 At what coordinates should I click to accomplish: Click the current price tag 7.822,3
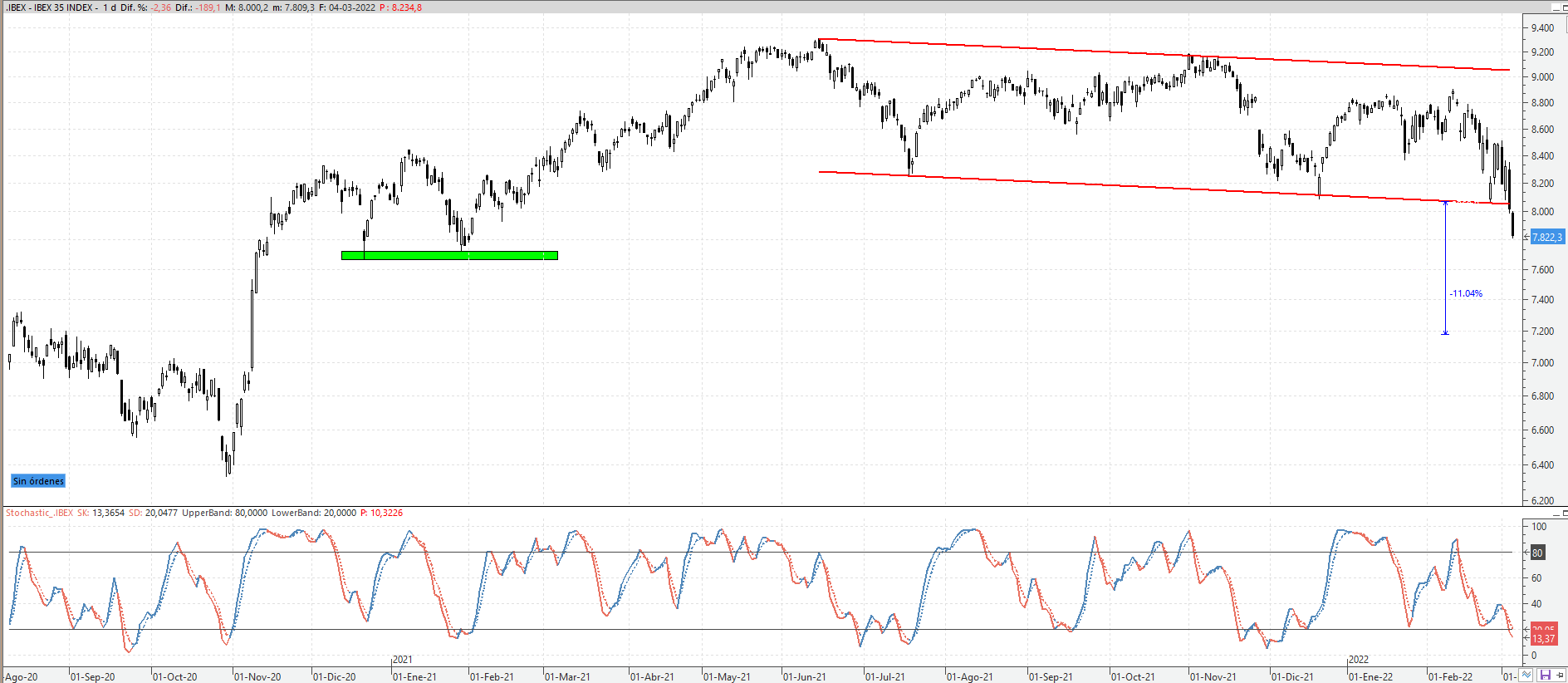click(x=1547, y=237)
